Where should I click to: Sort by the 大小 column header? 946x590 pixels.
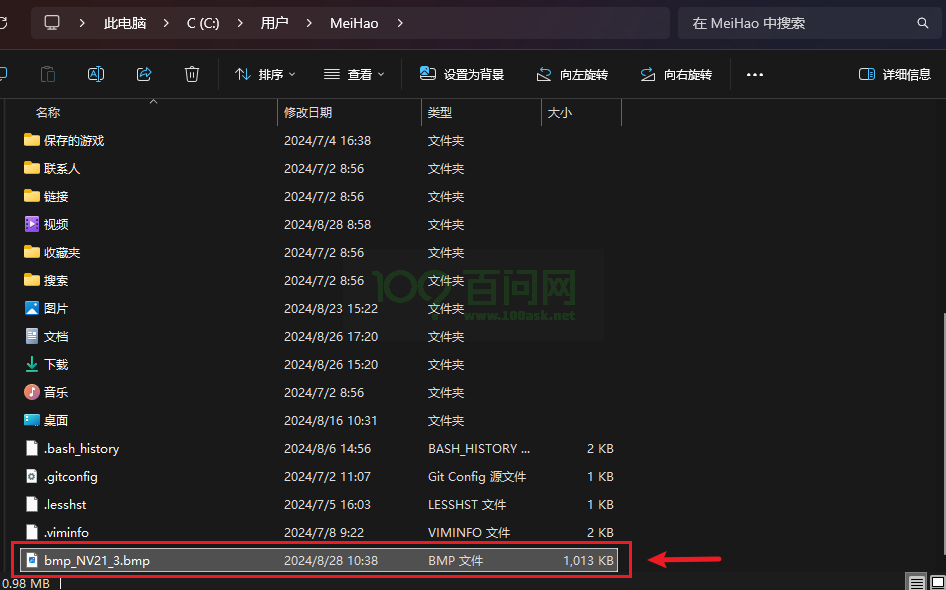pos(560,113)
